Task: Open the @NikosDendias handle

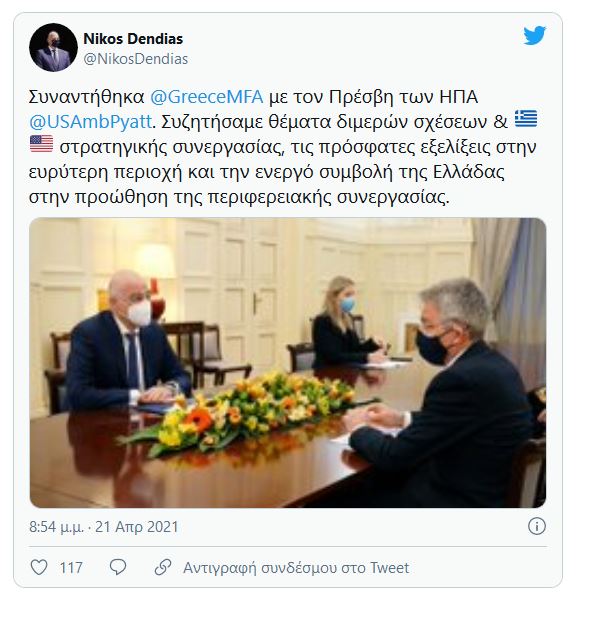Action: 136,59
